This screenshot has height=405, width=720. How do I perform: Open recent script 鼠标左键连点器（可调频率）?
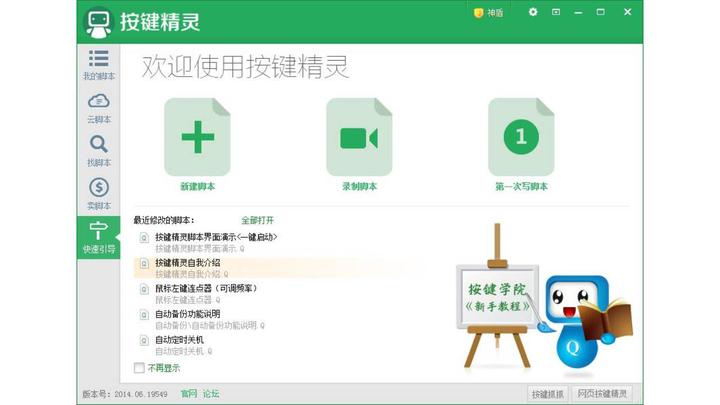206,288
